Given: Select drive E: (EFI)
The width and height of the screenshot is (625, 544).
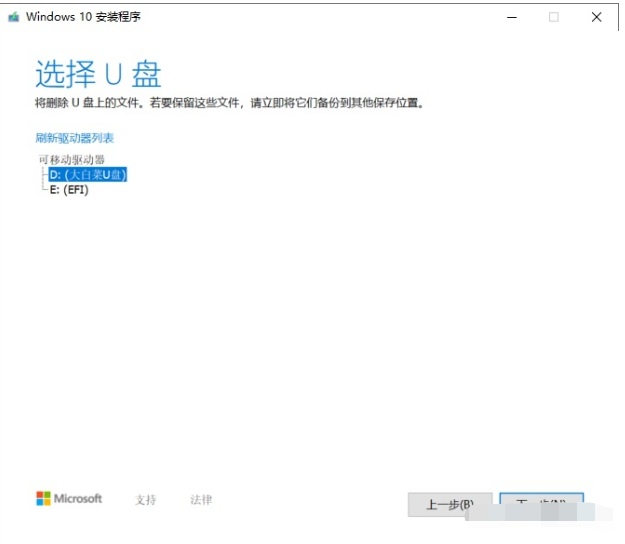Looking at the screenshot, I should coord(69,190).
